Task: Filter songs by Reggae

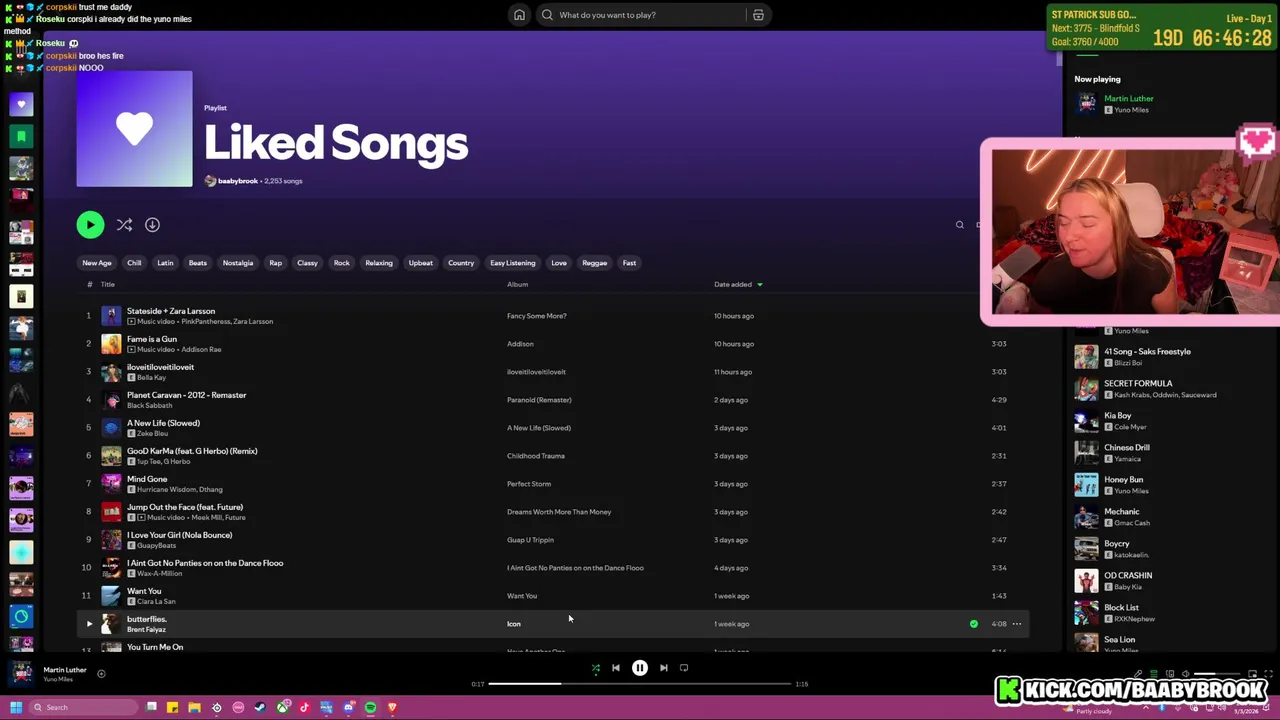Action: (x=595, y=263)
